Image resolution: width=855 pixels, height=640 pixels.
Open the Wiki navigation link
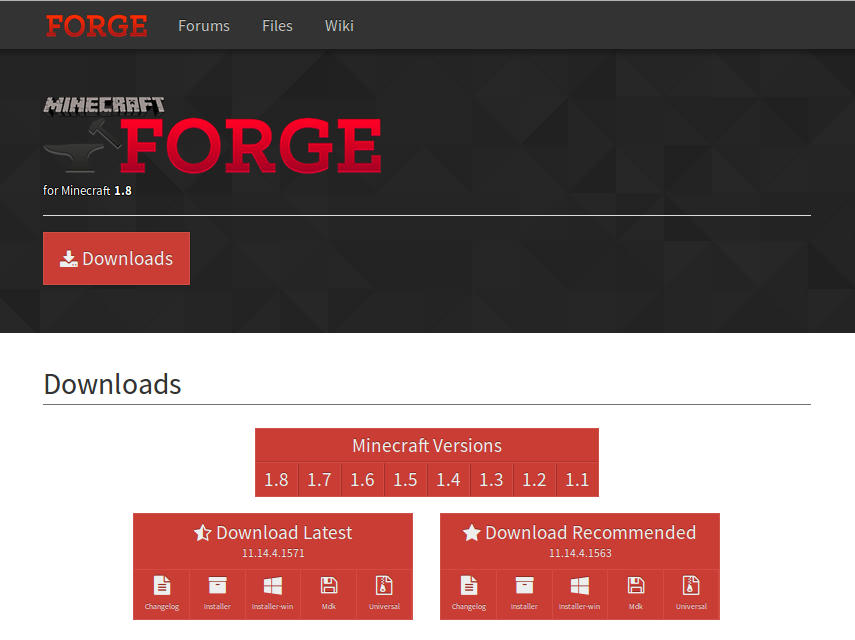pyautogui.click(x=339, y=26)
